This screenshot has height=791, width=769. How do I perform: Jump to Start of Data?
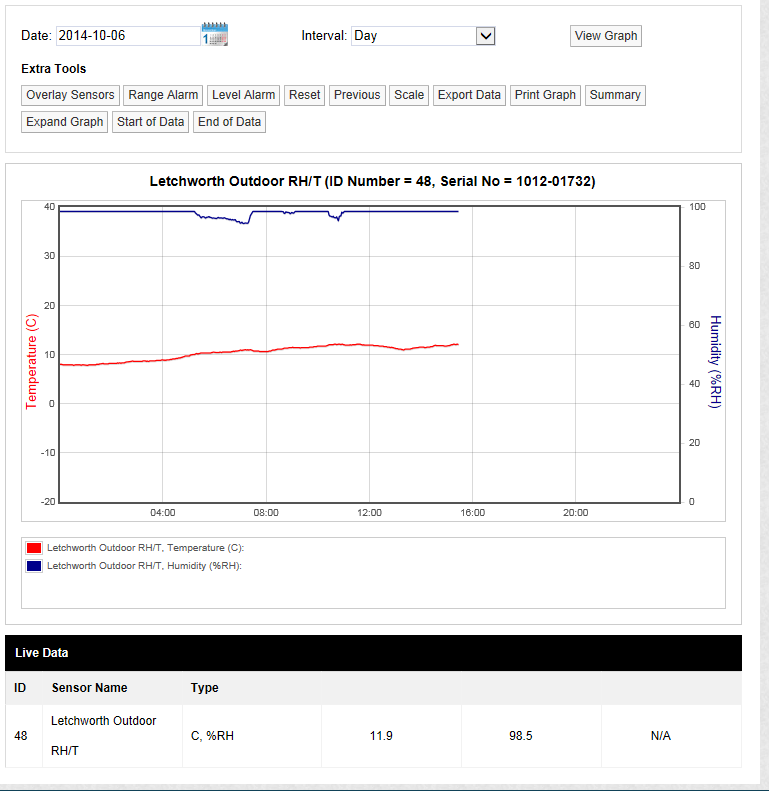coord(150,122)
